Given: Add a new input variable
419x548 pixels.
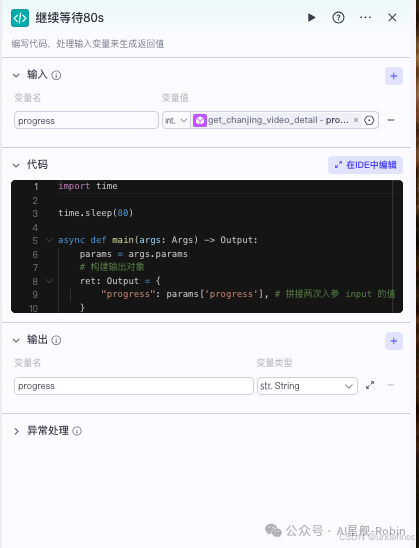Looking at the screenshot, I should (x=394, y=76).
